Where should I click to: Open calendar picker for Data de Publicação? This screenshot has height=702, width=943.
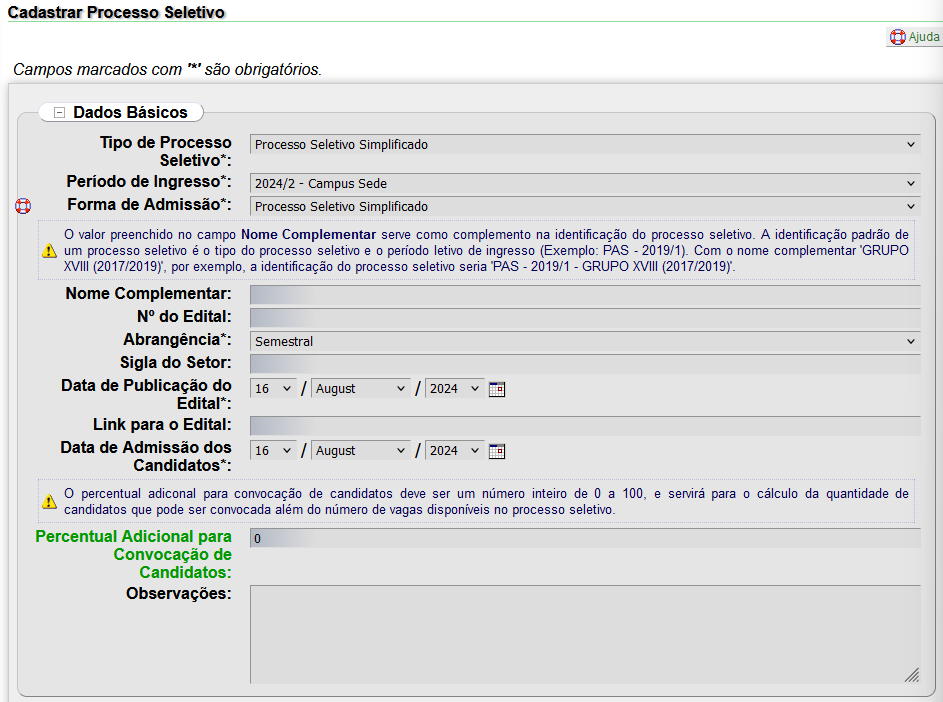click(x=497, y=389)
